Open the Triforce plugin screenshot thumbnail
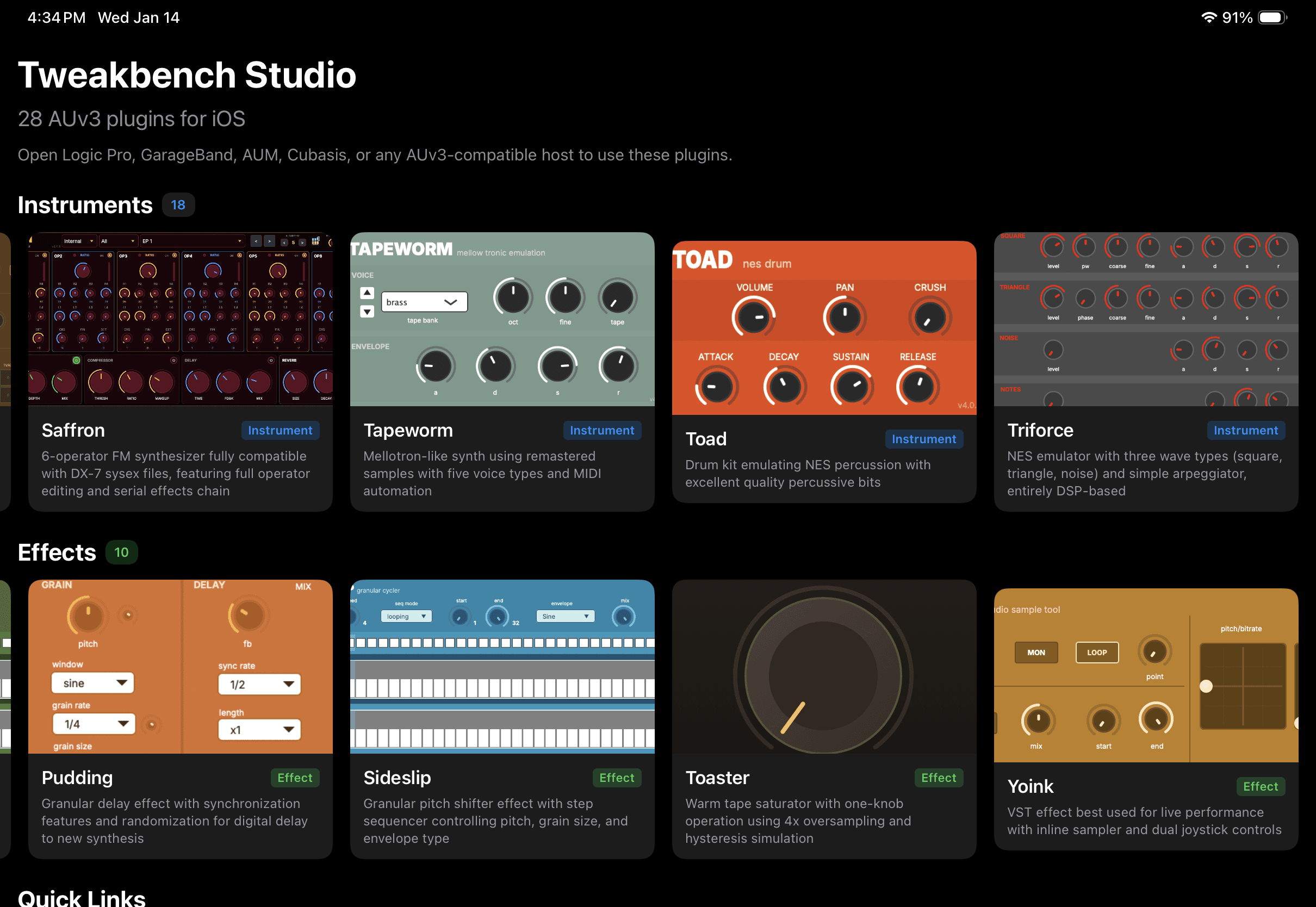Screen dimensions: 1316x907 (x=1146, y=319)
